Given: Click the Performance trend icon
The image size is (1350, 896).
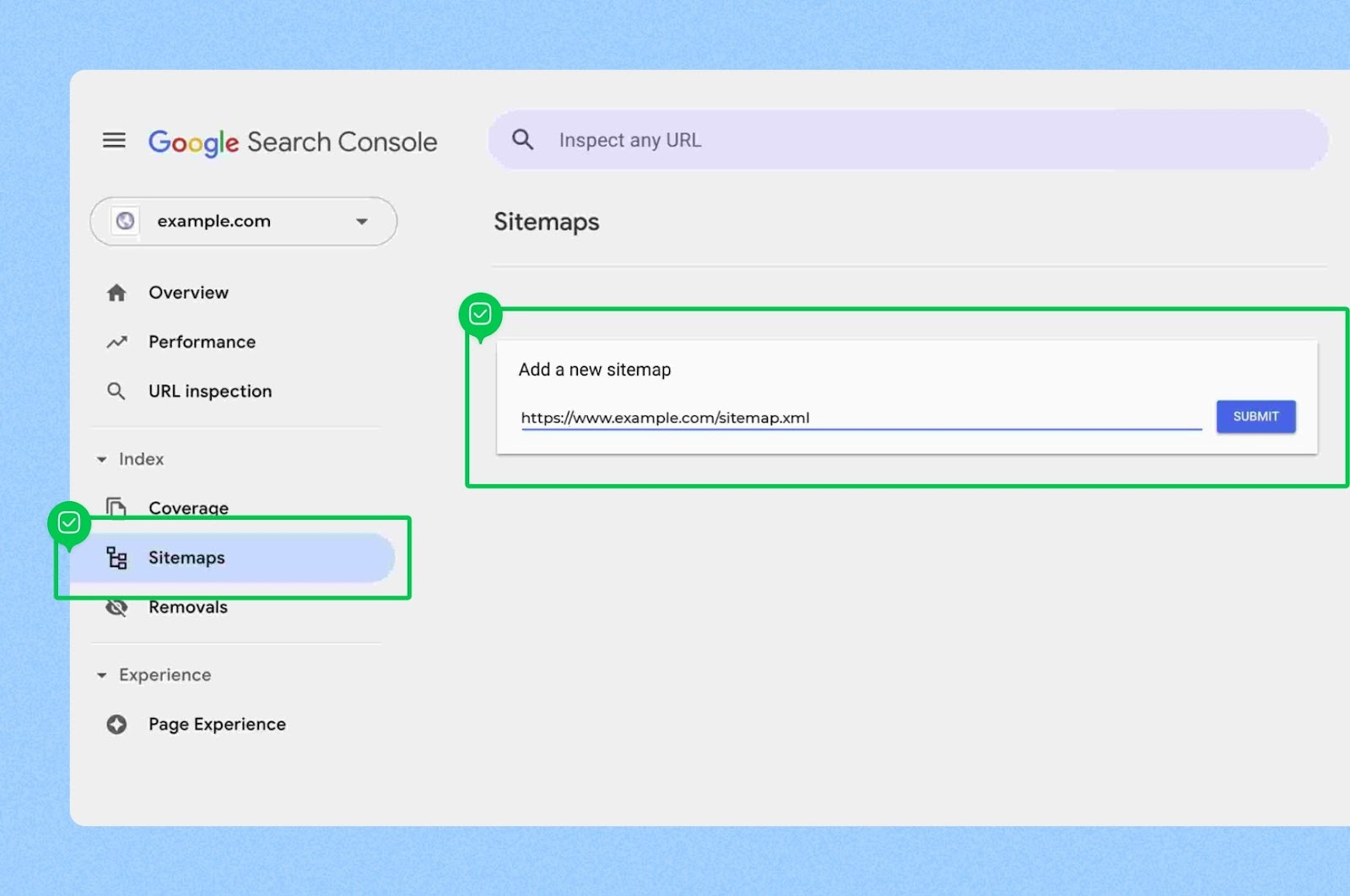Looking at the screenshot, I should [x=116, y=342].
